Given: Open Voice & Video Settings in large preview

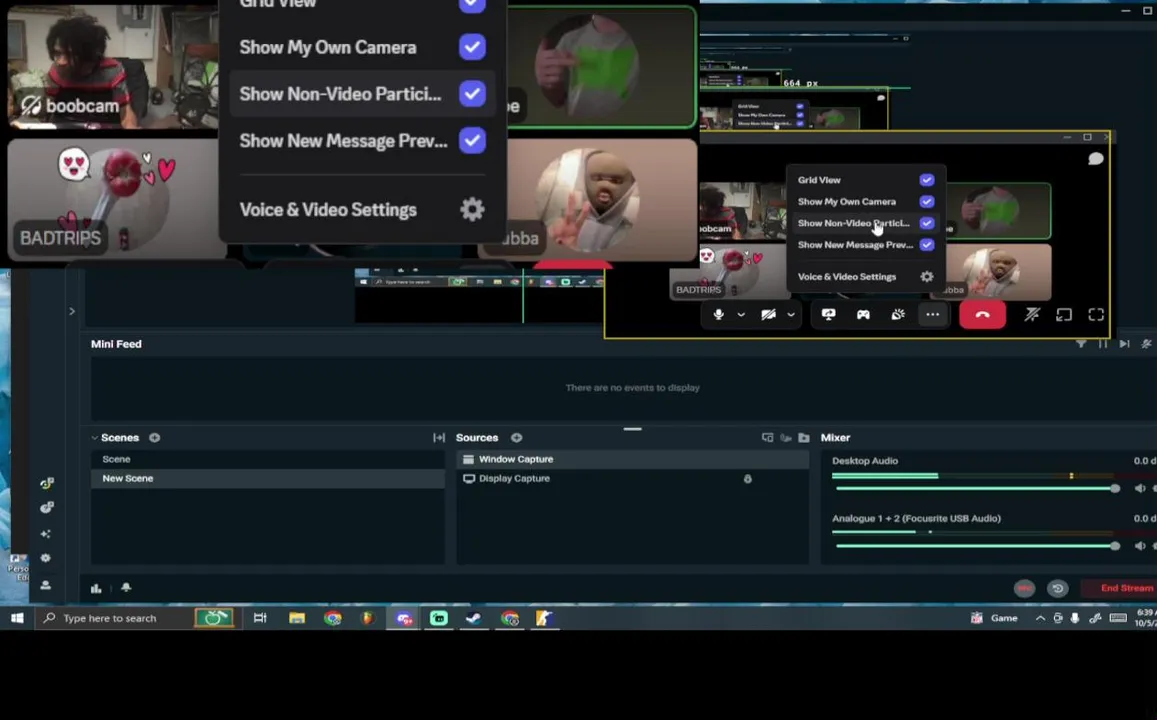Looking at the screenshot, I should coord(362,210).
